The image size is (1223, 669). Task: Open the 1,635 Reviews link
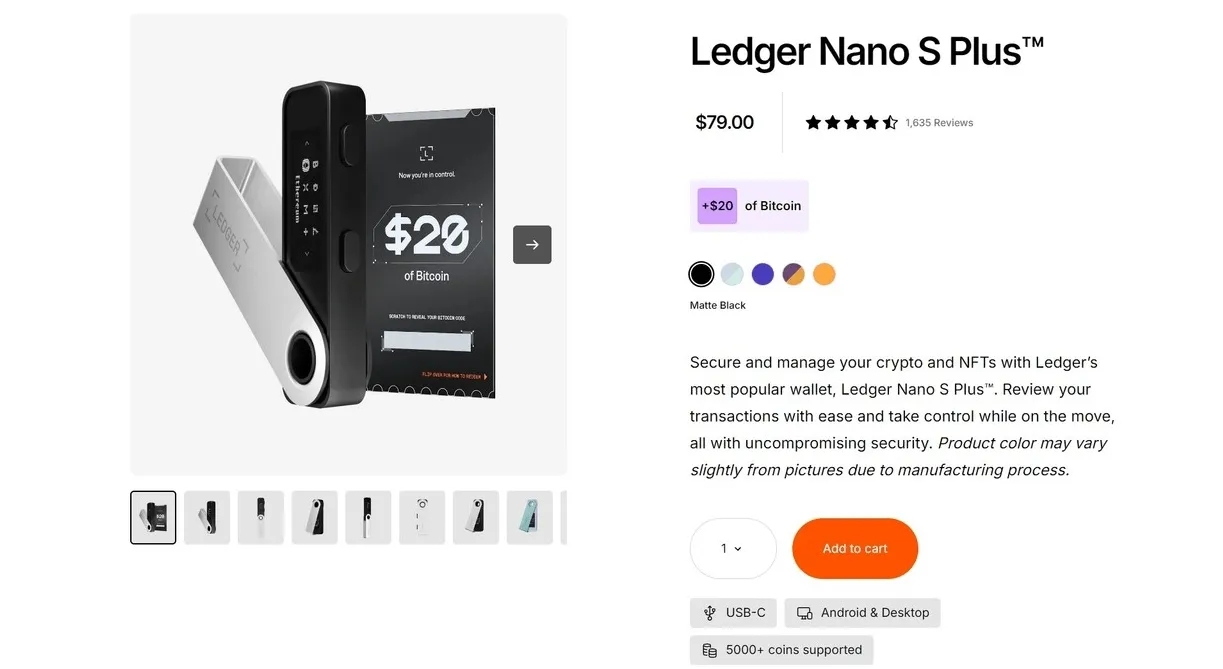tap(939, 122)
